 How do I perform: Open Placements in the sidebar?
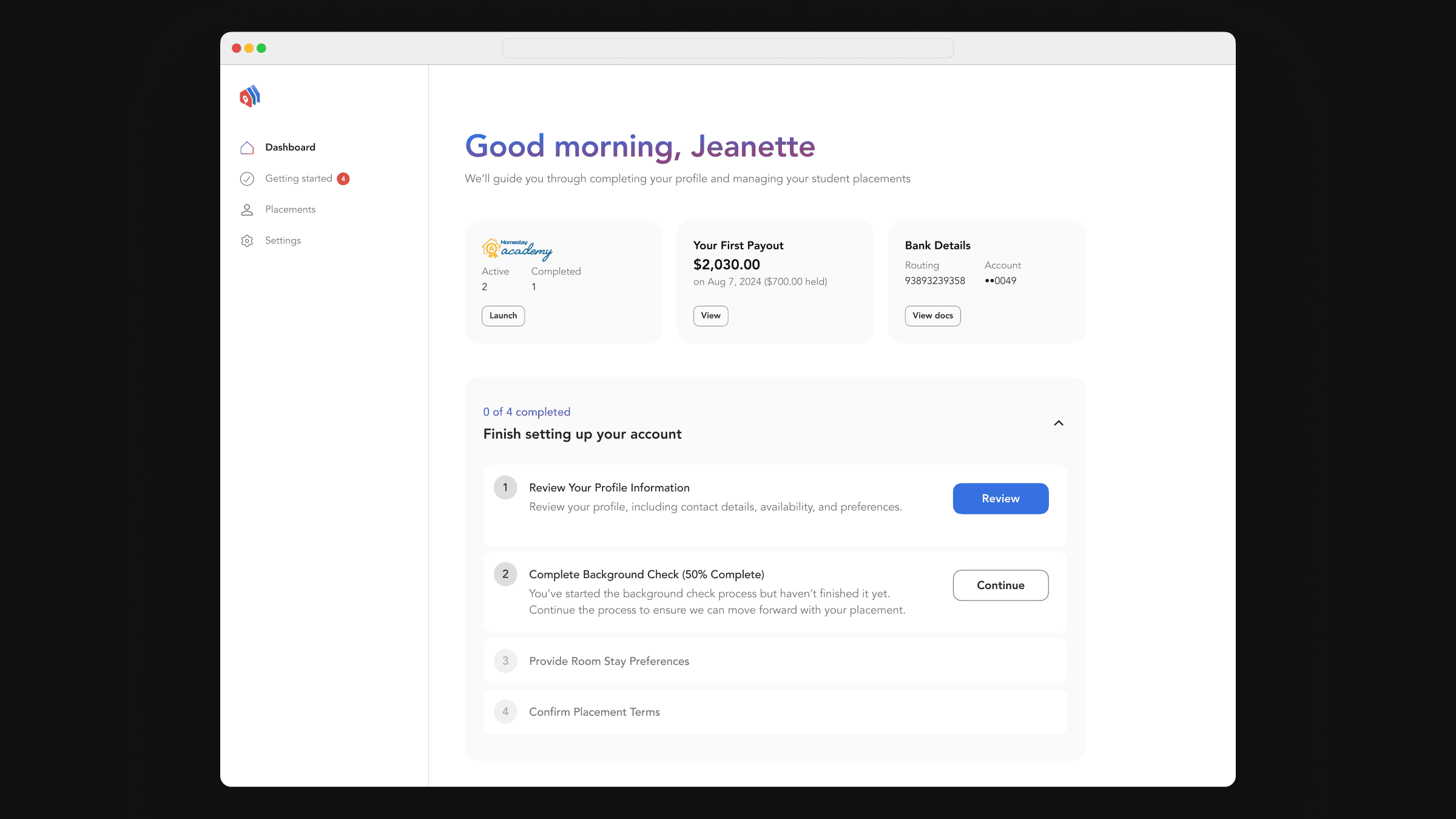(290, 209)
